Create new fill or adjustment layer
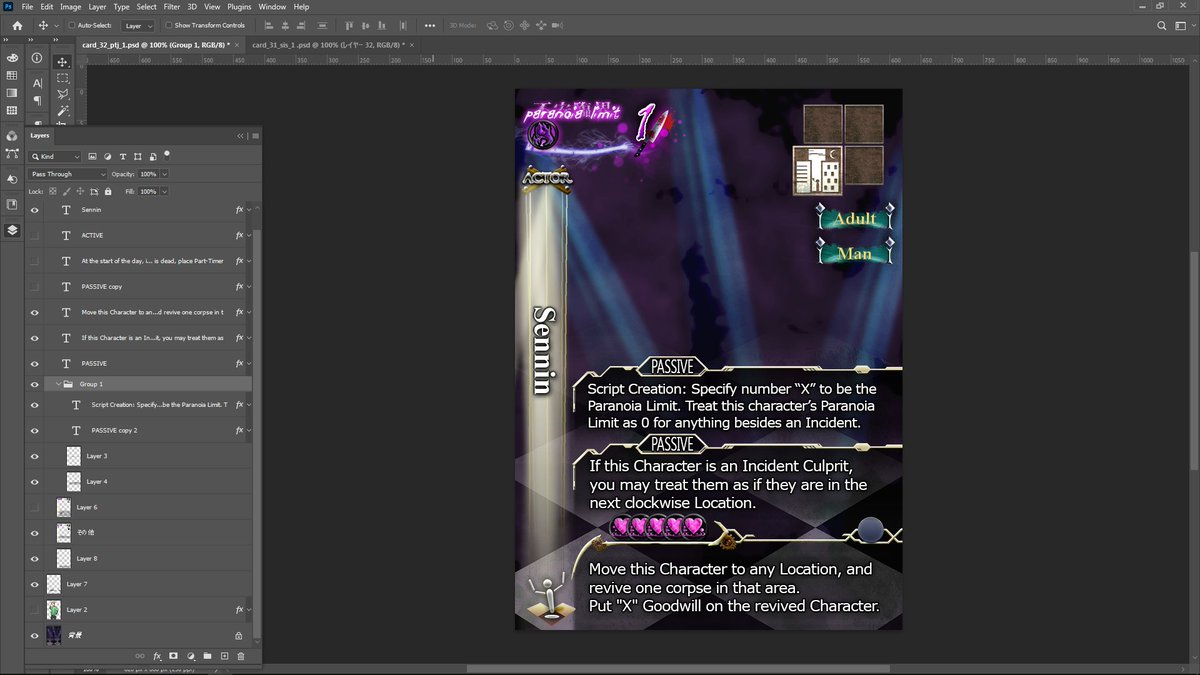This screenshot has height=675, width=1200. coord(190,656)
